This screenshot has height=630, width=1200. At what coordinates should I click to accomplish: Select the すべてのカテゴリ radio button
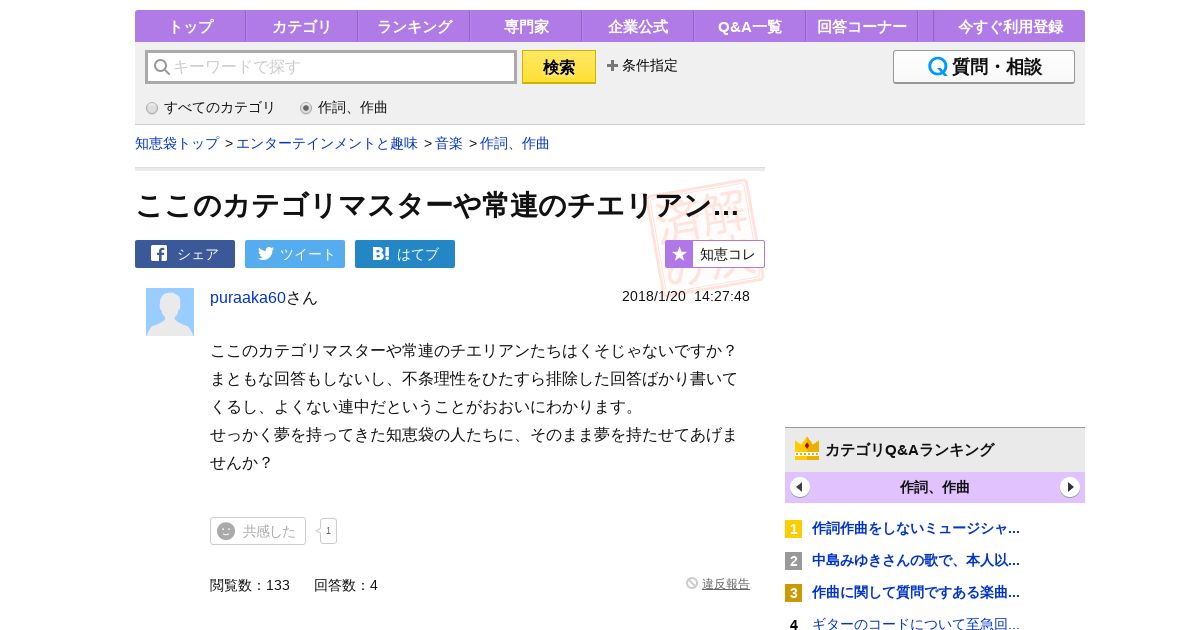pyautogui.click(x=152, y=108)
